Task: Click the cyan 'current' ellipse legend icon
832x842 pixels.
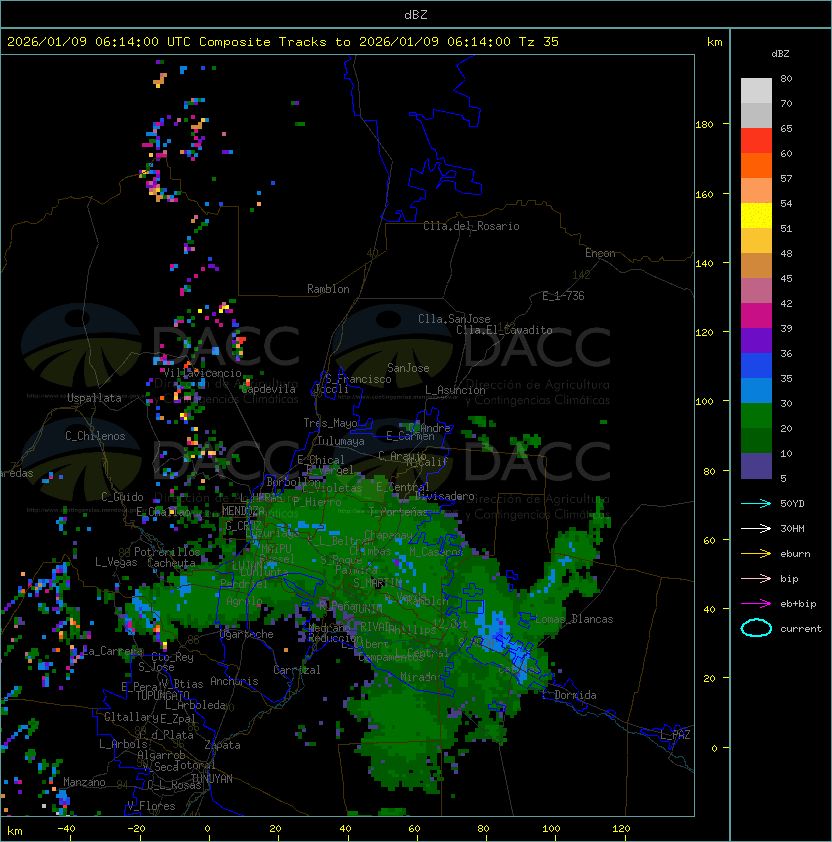Action: [x=756, y=628]
